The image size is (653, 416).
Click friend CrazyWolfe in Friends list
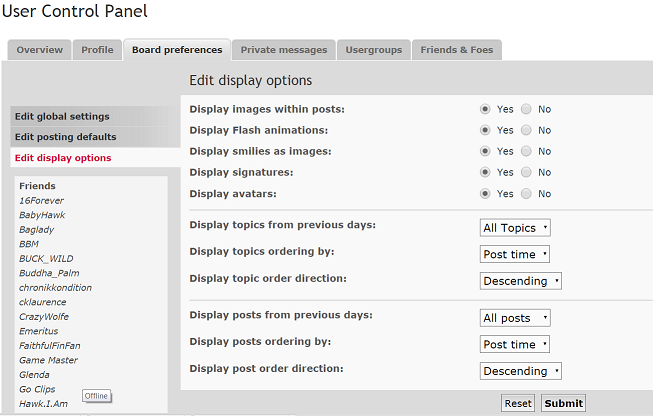tap(44, 317)
